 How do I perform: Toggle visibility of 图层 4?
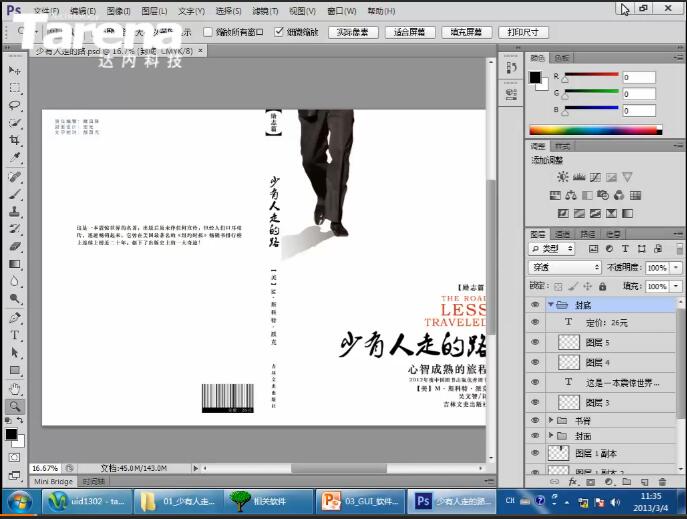(x=535, y=362)
